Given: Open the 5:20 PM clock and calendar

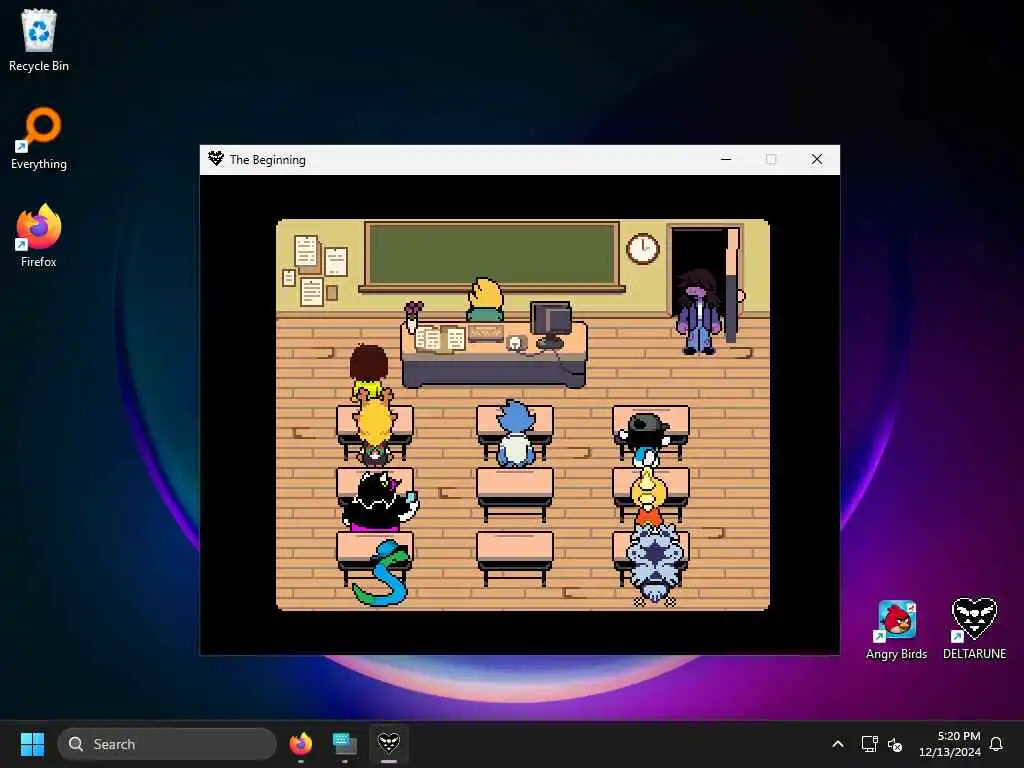Looking at the screenshot, I should pos(950,744).
